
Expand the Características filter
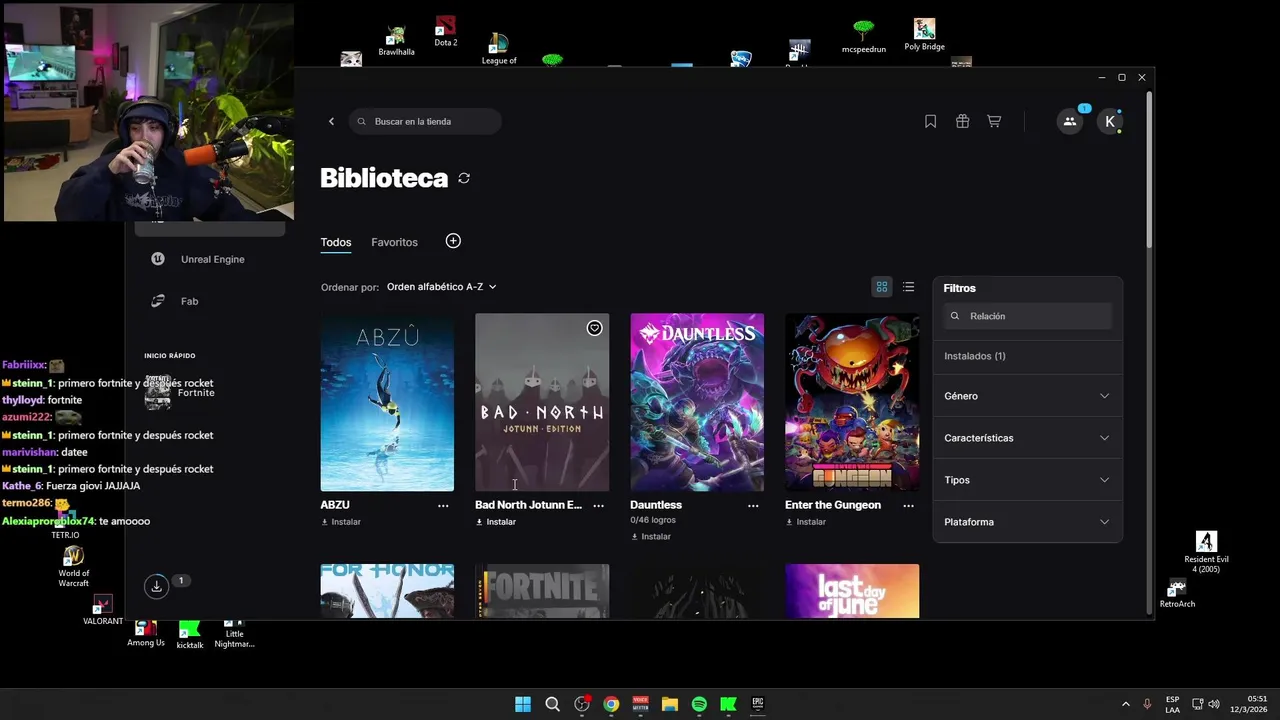click(x=1027, y=438)
